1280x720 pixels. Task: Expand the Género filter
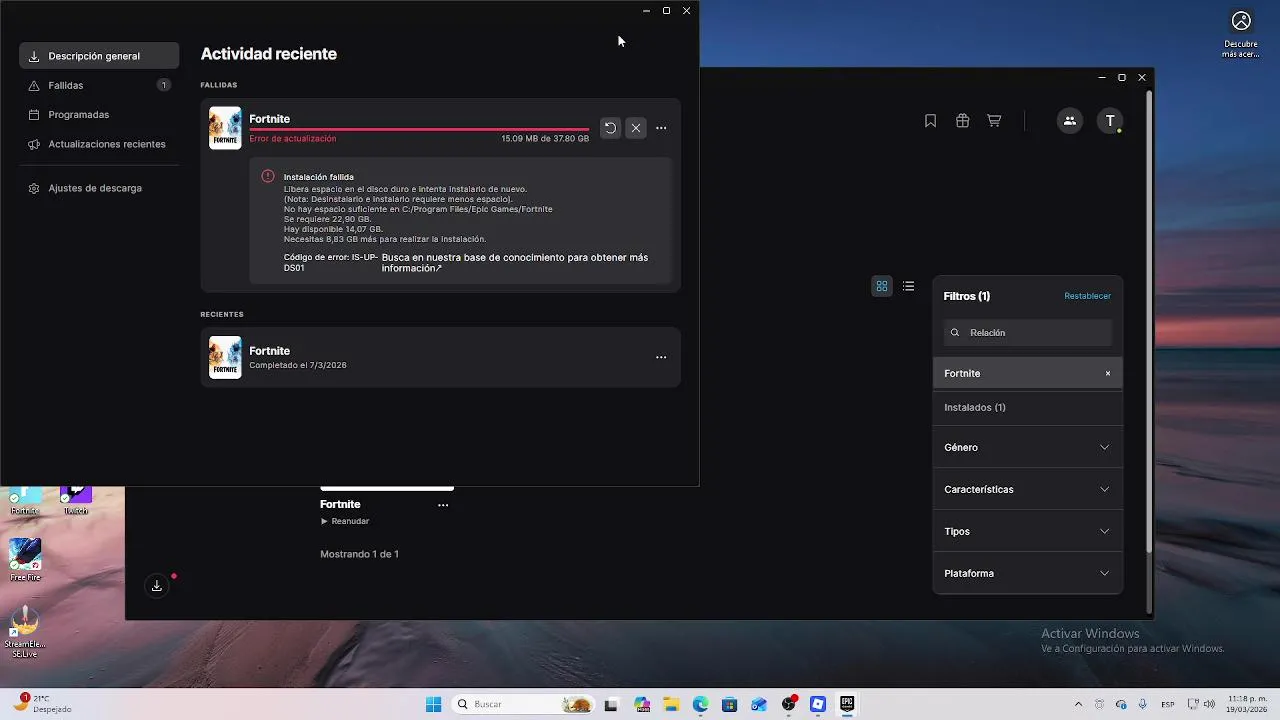point(1028,447)
